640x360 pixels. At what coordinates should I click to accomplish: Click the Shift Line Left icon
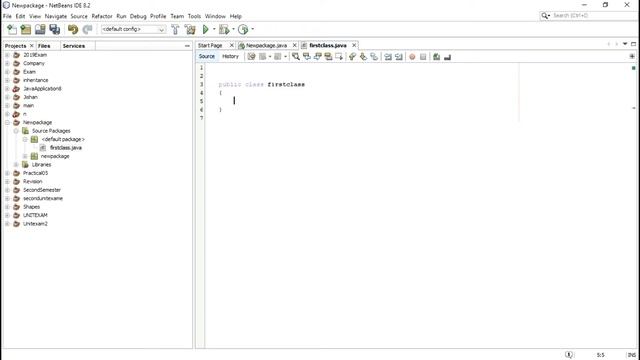click(x=388, y=57)
